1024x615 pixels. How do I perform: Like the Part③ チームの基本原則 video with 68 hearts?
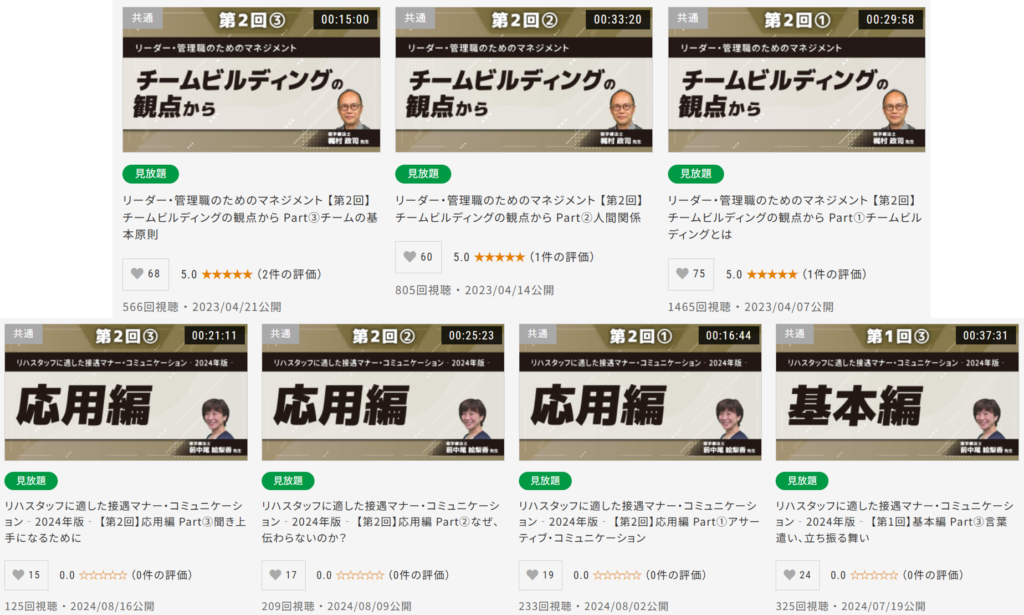tap(146, 274)
